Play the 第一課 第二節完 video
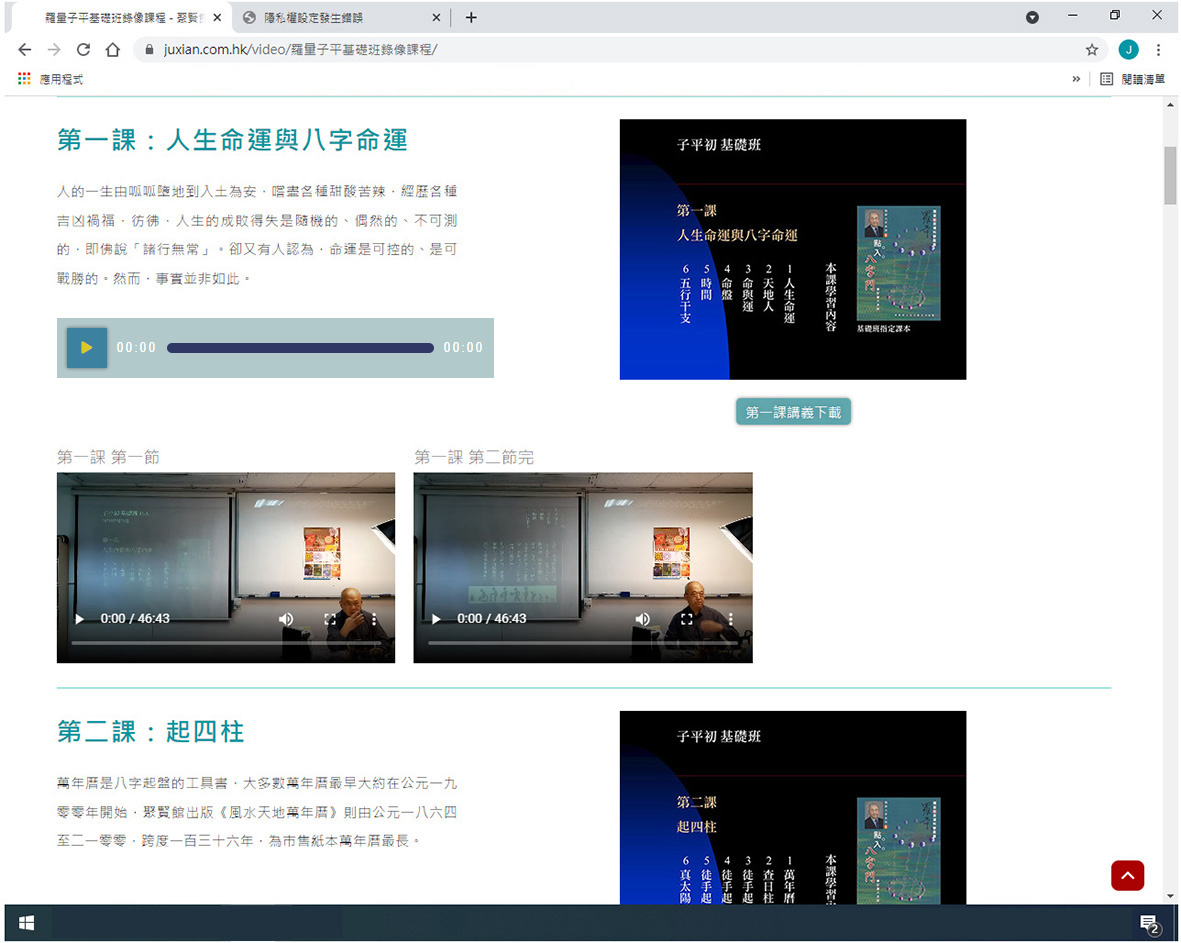Image resolution: width=1181 pixels, height=943 pixels. 436,619
